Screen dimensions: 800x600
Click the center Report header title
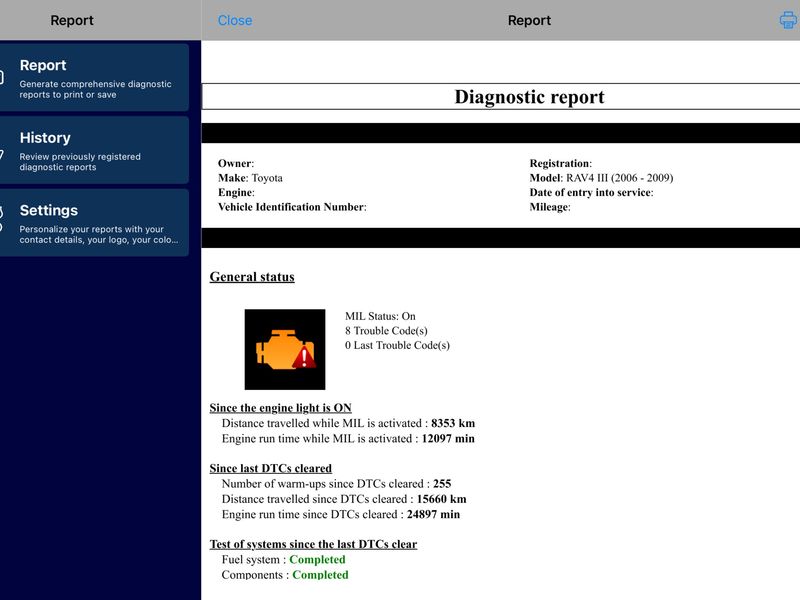pyautogui.click(x=529, y=20)
